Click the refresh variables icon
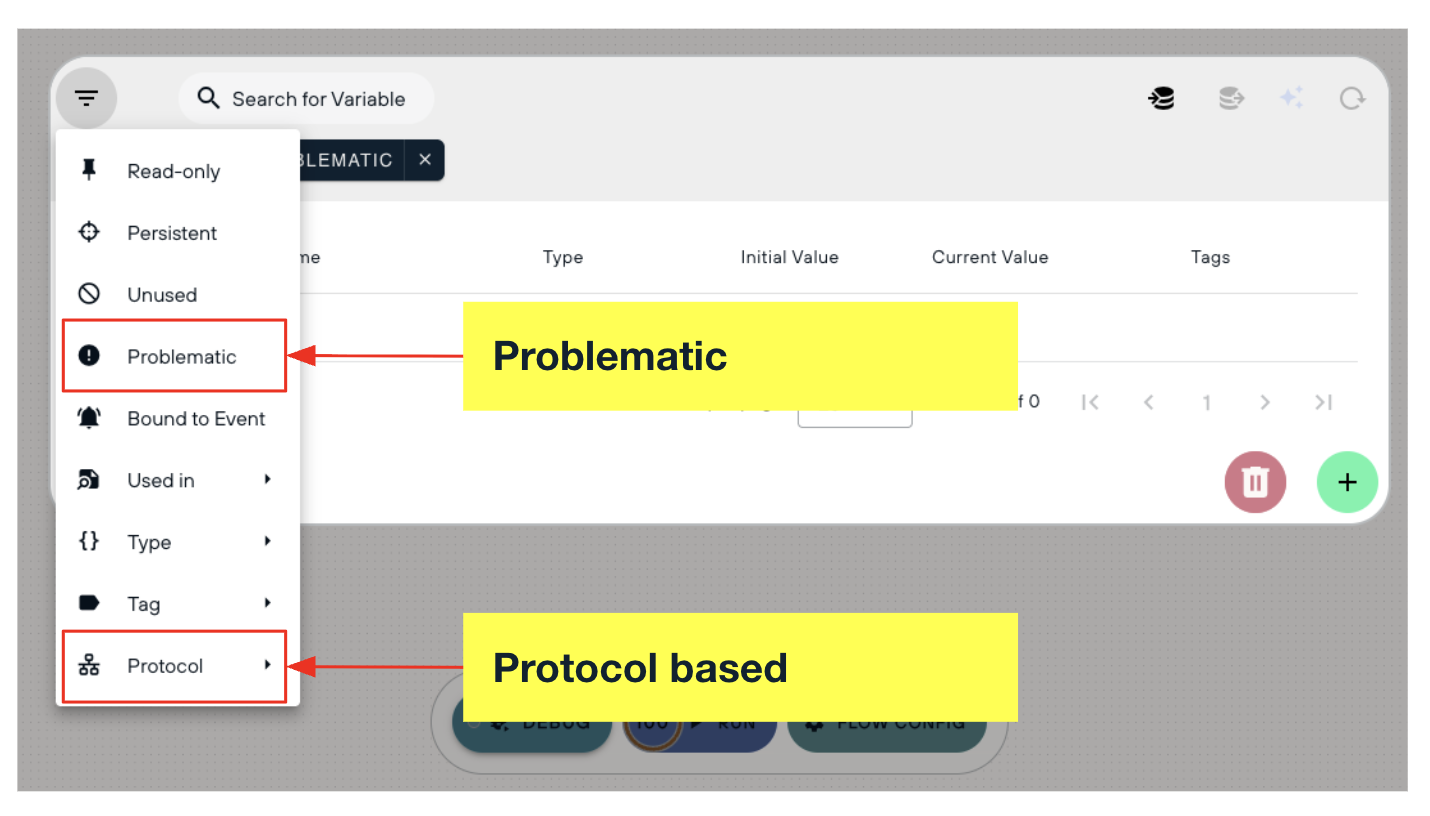 tap(1352, 98)
